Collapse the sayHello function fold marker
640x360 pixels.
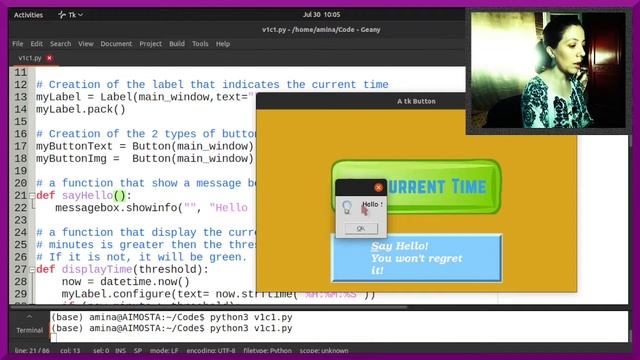point(32,196)
